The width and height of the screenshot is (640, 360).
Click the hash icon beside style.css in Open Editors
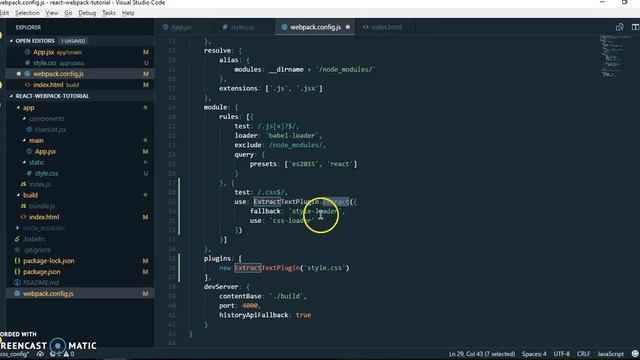coord(27,63)
